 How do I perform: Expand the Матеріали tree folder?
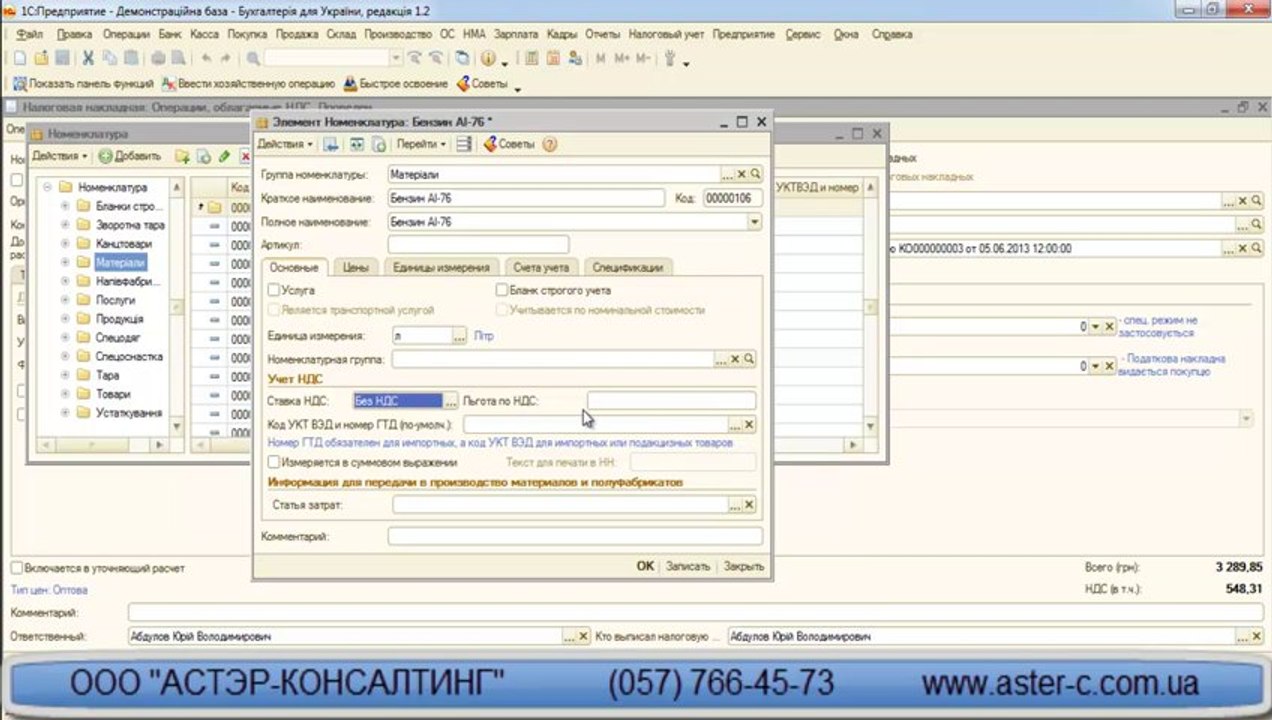pyautogui.click(x=65, y=263)
